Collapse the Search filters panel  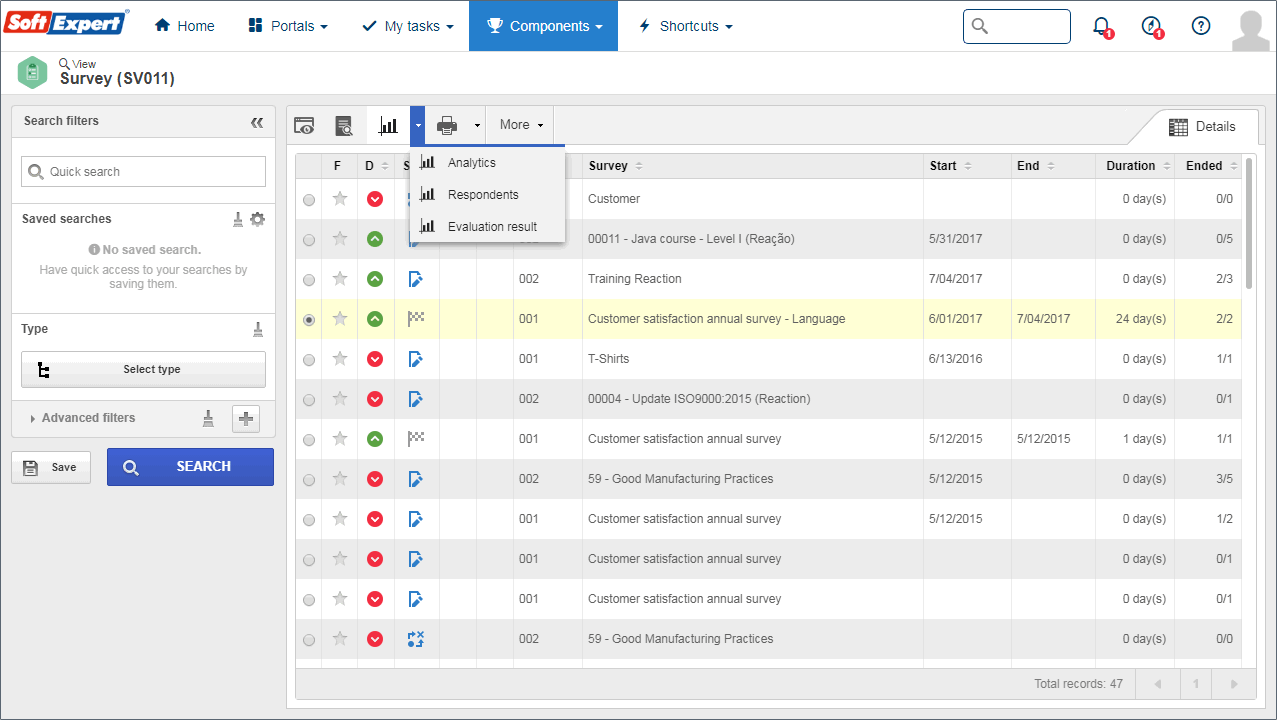coord(257,122)
